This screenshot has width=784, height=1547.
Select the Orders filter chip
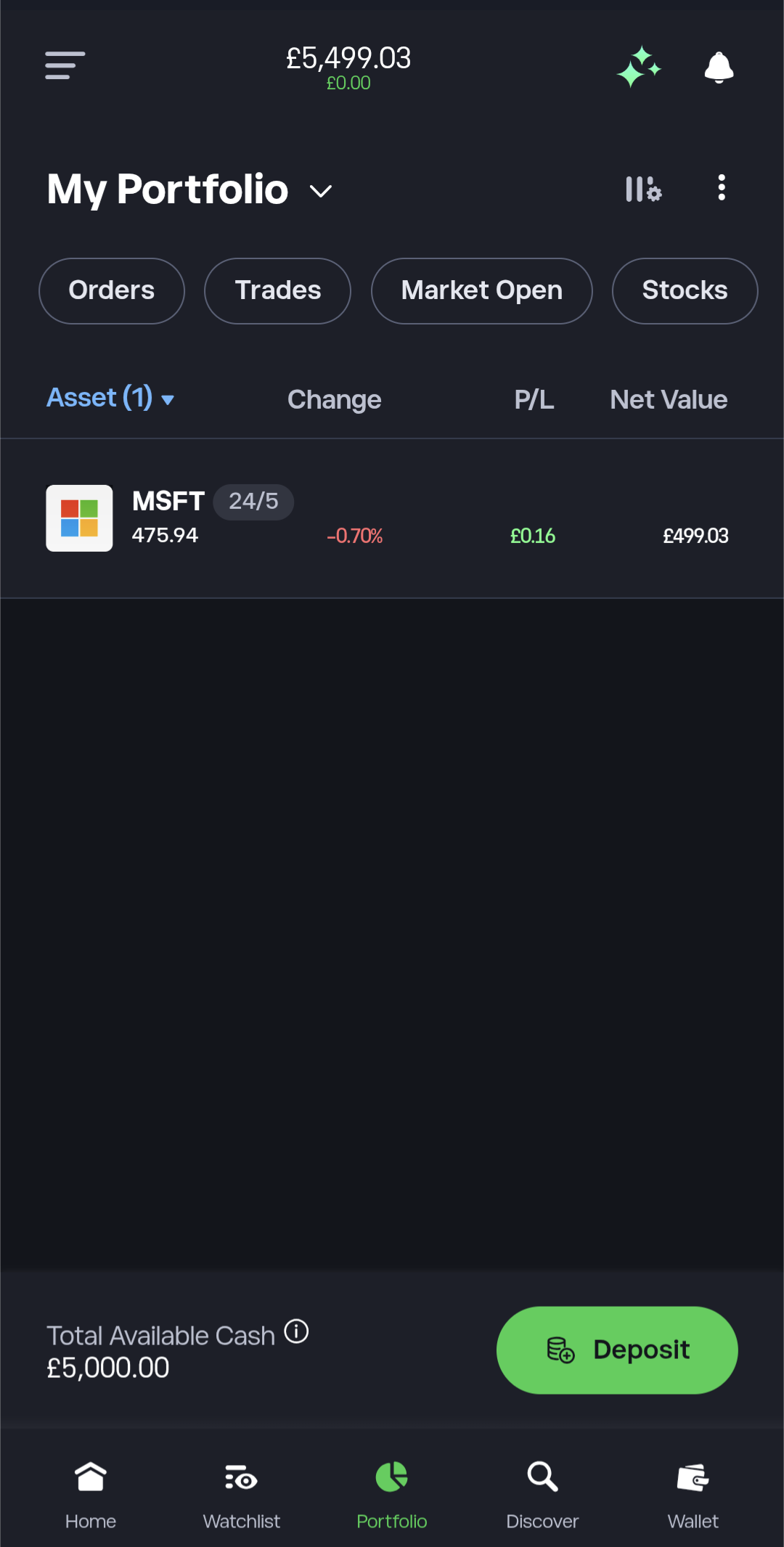tap(112, 290)
